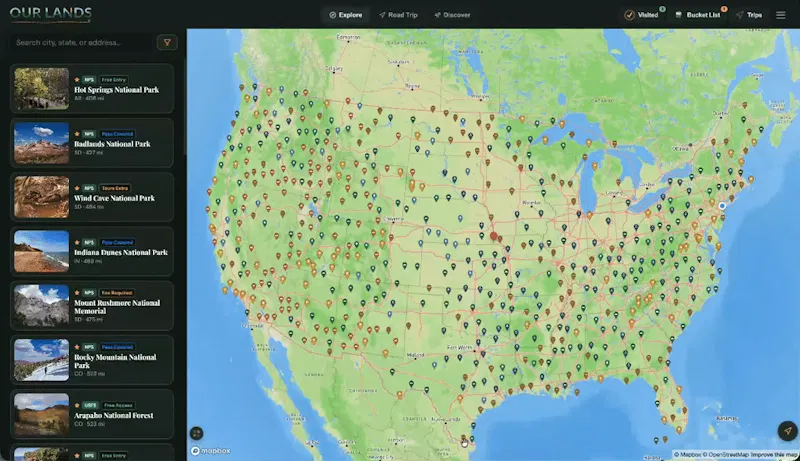Click the Badlands National Park thumbnail
Viewport: 800px width, 461px height.
41,143
